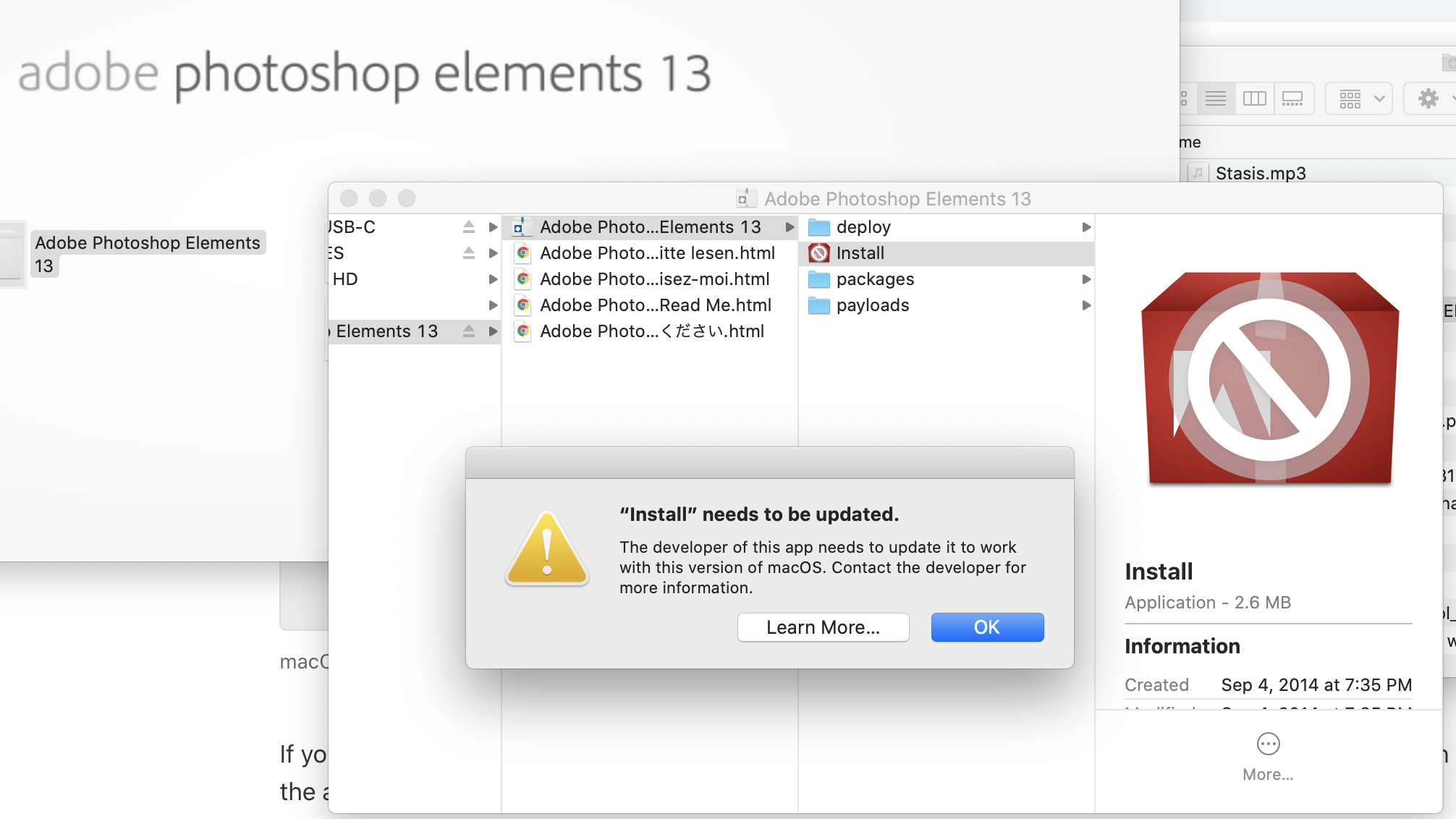This screenshot has width=1456, height=819.
Task: Open the deploy folder
Action: point(863,227)
